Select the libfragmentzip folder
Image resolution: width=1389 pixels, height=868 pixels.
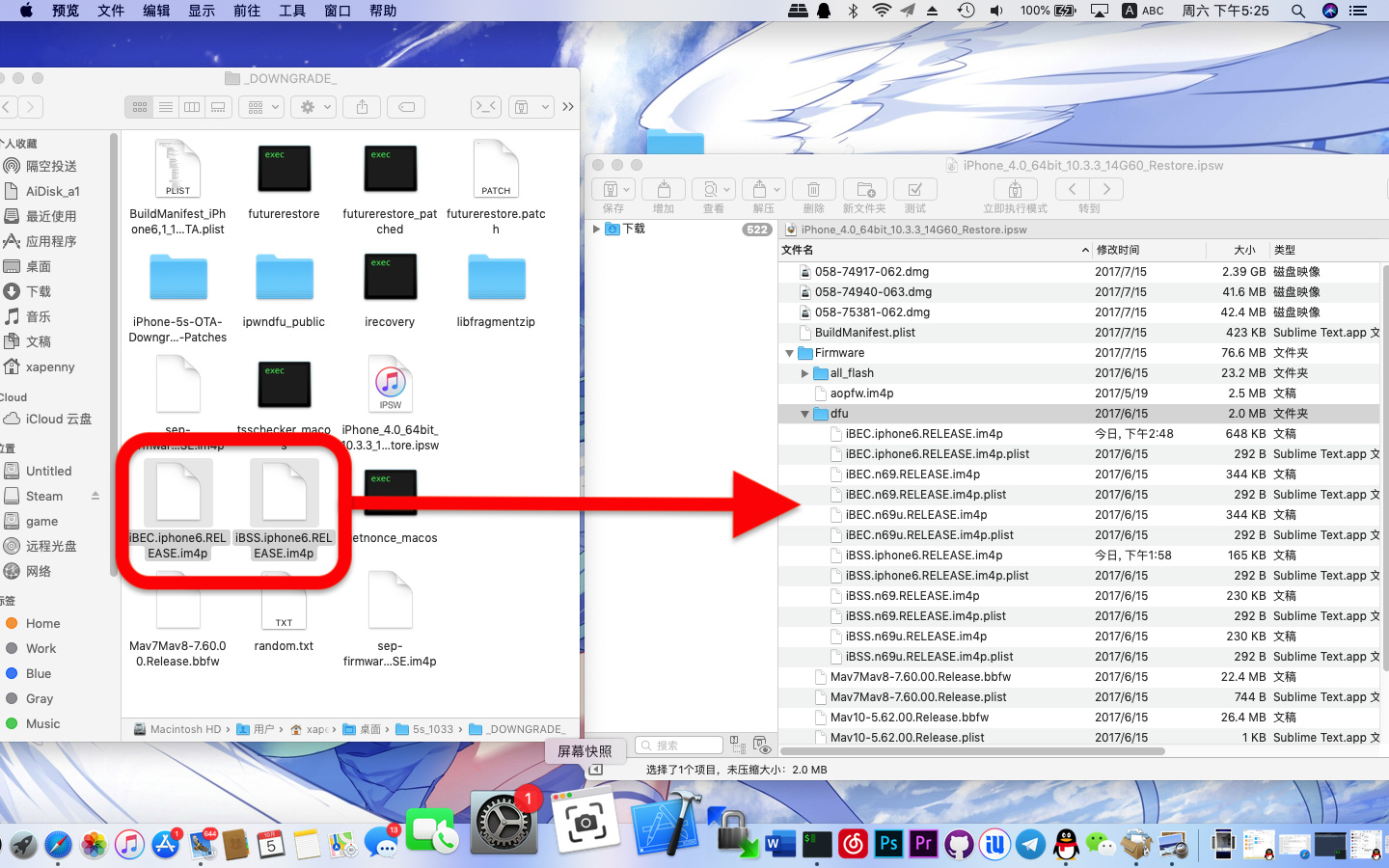(x=496, y=290)
